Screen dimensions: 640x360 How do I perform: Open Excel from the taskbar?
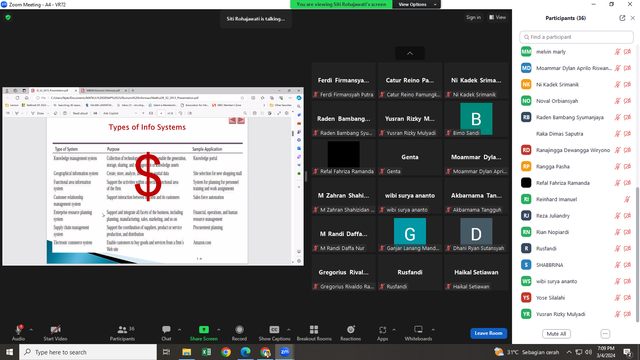coord(206,352)
